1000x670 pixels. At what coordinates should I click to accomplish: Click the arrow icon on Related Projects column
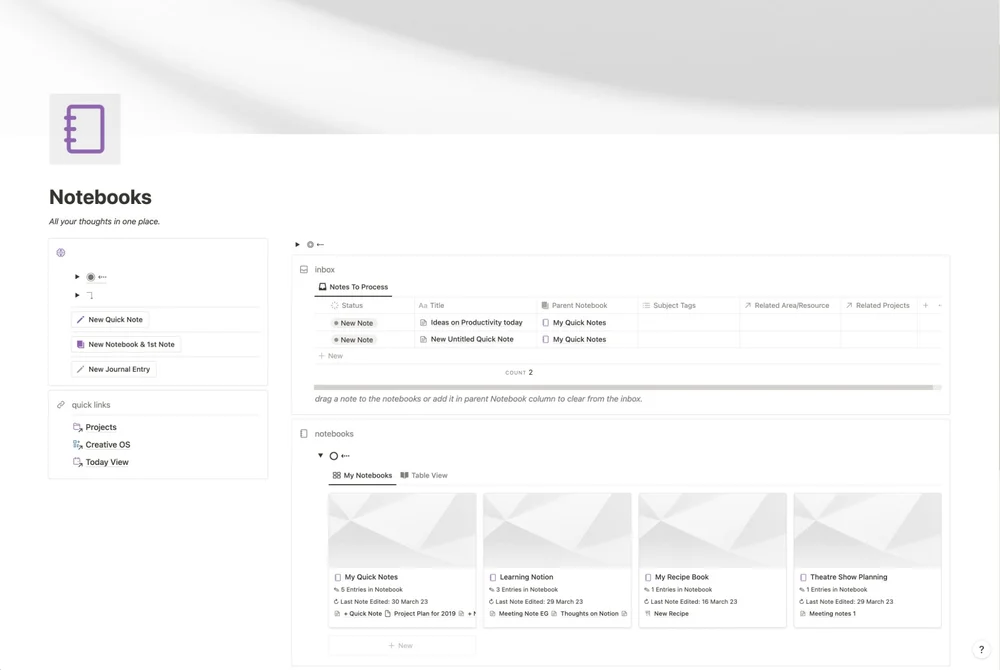pyautogui.click(x=849, y=304)
